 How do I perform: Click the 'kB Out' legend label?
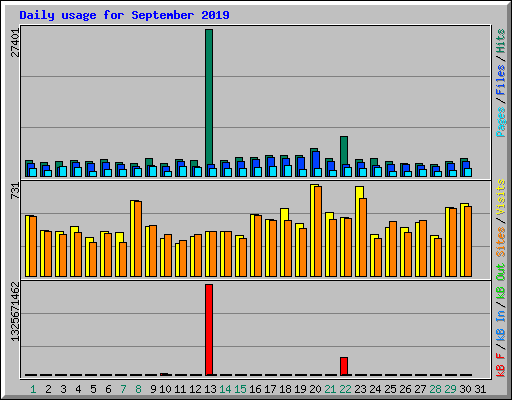(x=500, y=282)
